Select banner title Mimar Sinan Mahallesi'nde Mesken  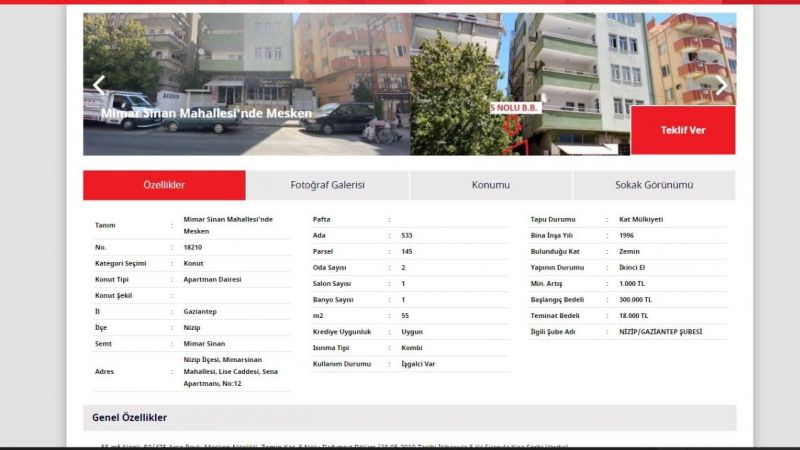(x=206, y=113)
